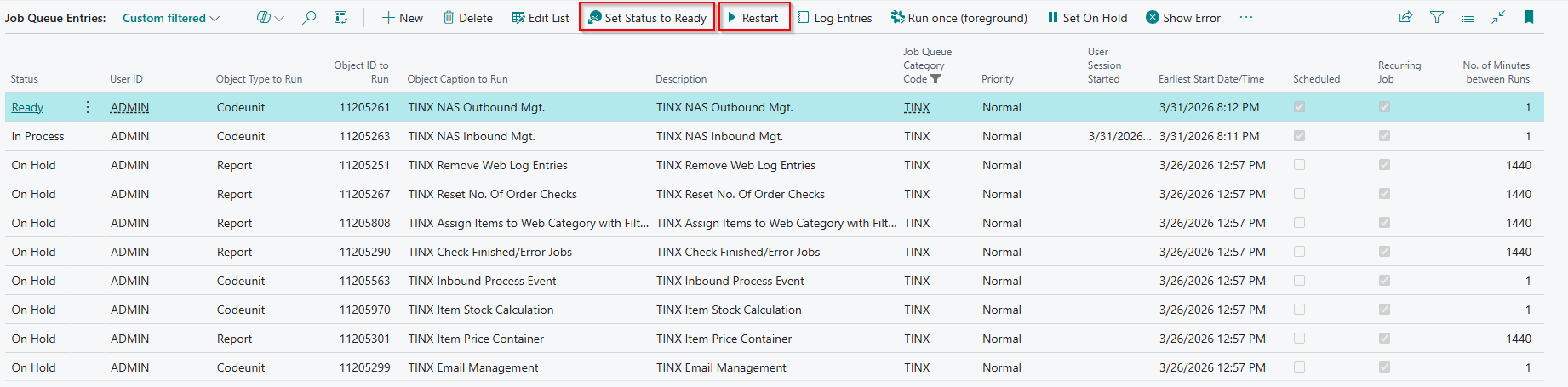The width and height of the screenshot is (1568, 387).
Task: Toggle Scheduled checkbox for TINX Remove Web Log Entries
Action: click(x=1299, y=165)
